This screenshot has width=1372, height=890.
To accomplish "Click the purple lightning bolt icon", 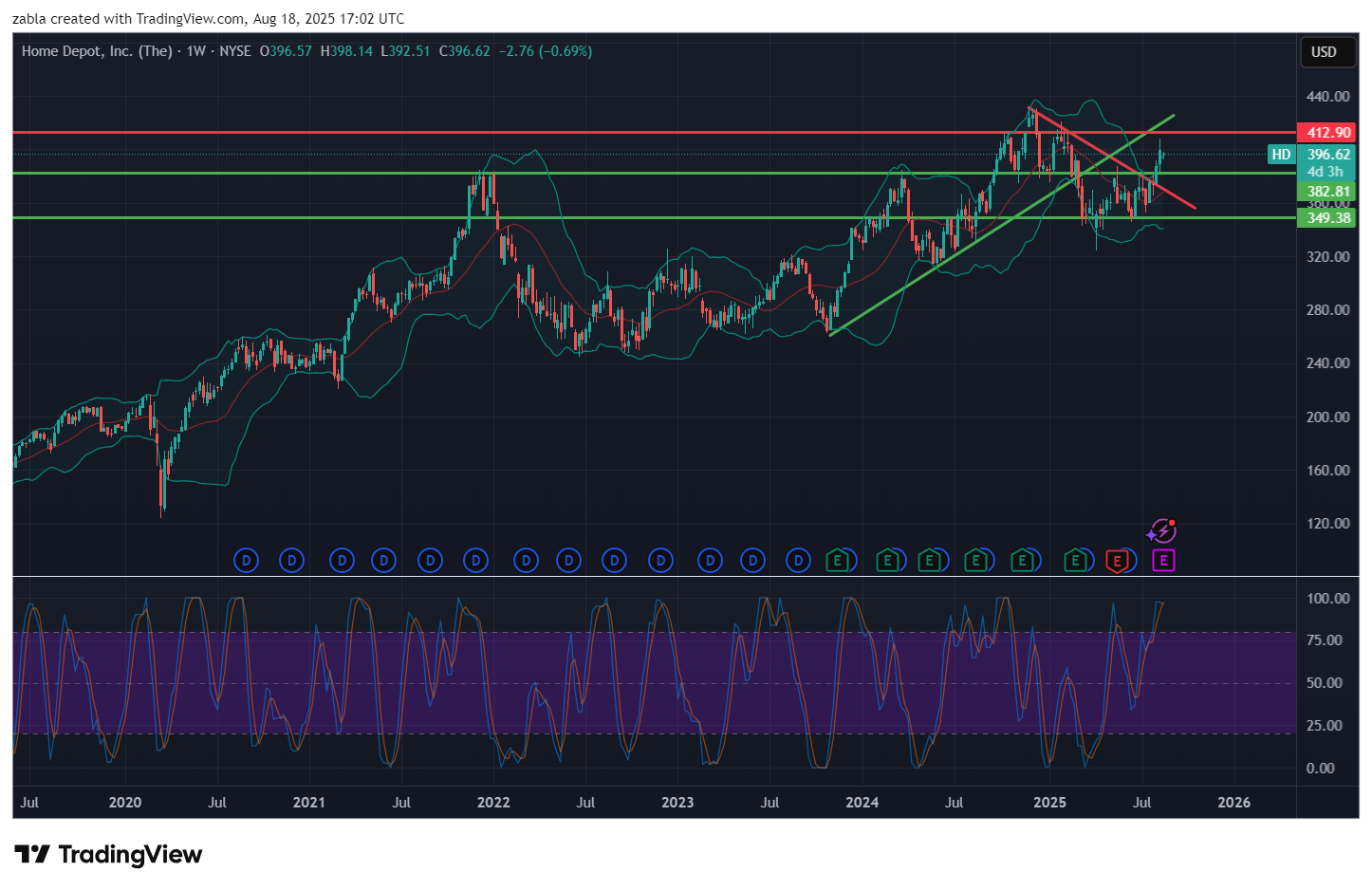I will click(x=1162, y=530).
